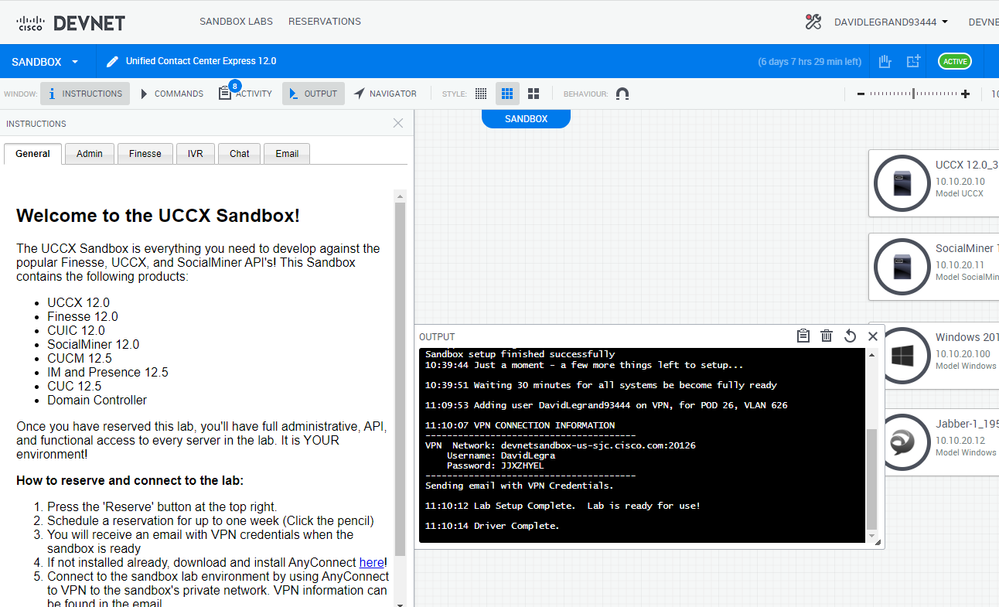Click the remaining time '6 days 7 hrs' text
The height and width of the screenshot is (607, 999).
tap(809, 62)
